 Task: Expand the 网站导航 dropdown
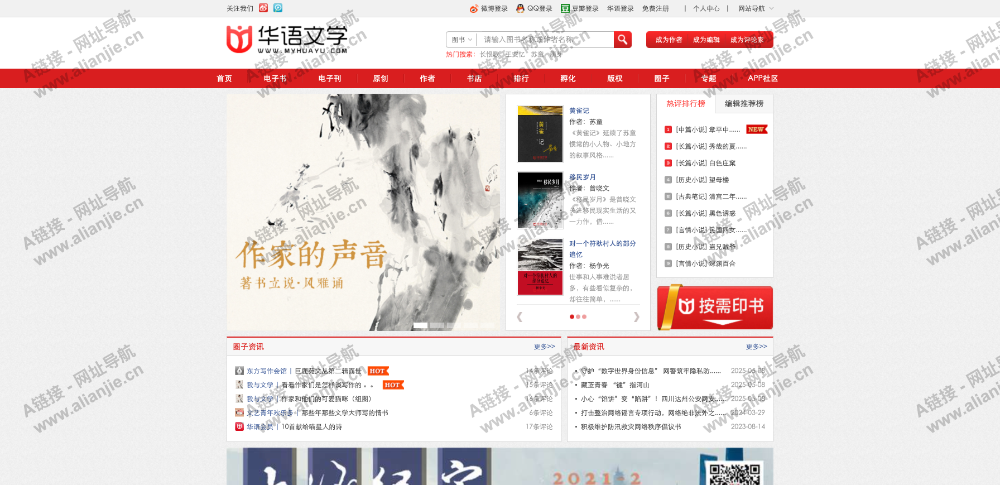tap(756, 8)
